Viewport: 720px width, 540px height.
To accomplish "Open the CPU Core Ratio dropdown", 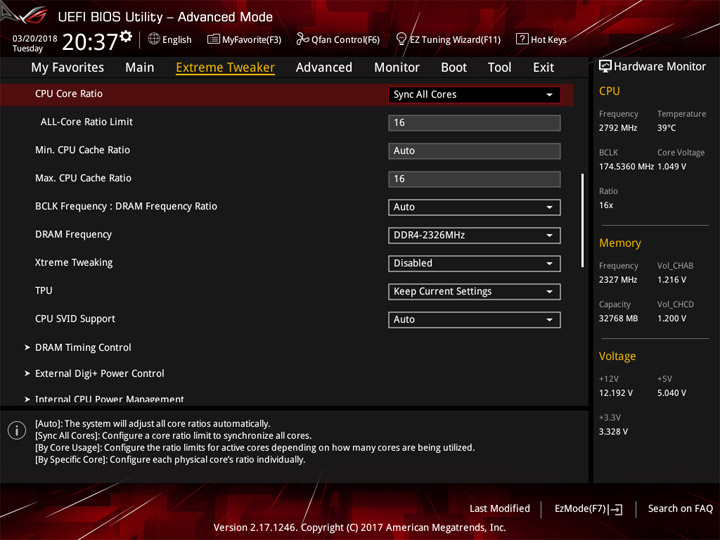I will (474, 95).
